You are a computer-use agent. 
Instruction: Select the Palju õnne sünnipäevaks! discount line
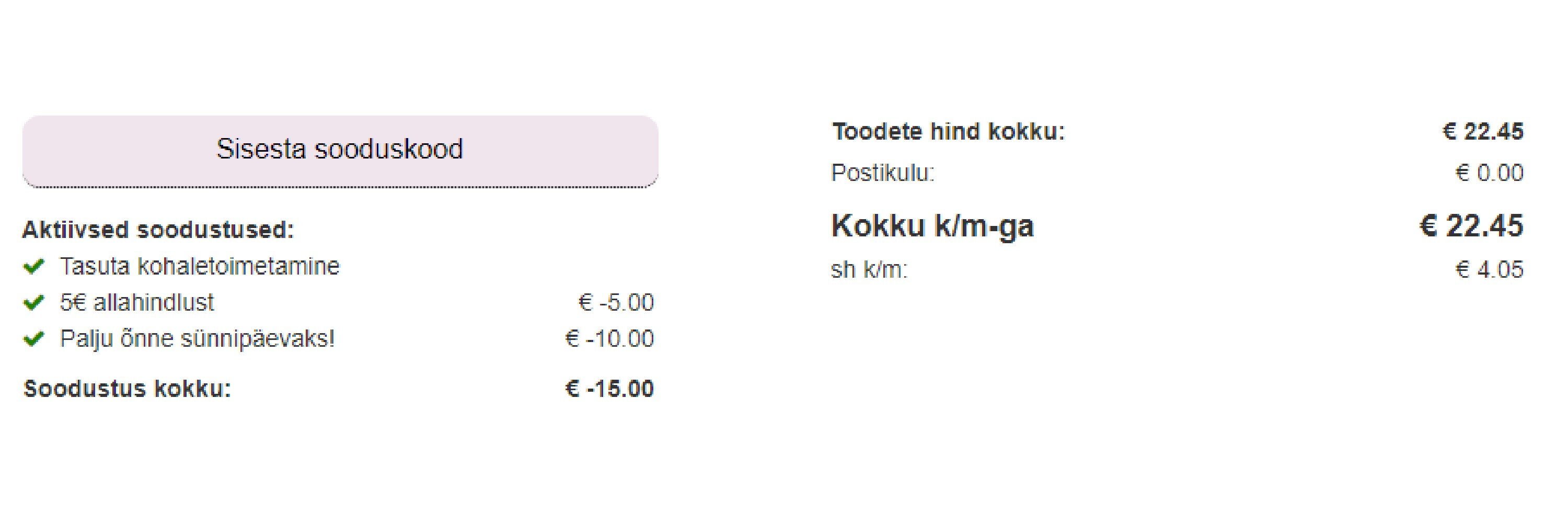197,338
